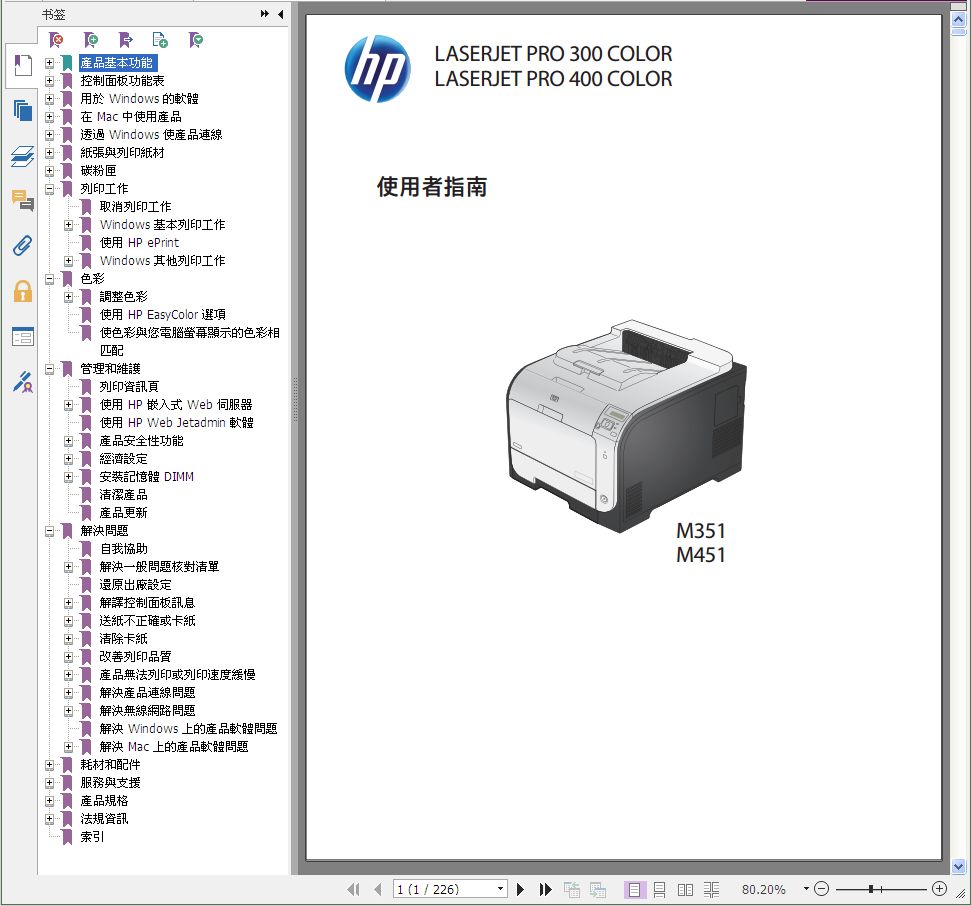Click the previous view icon

coord(572,889)
